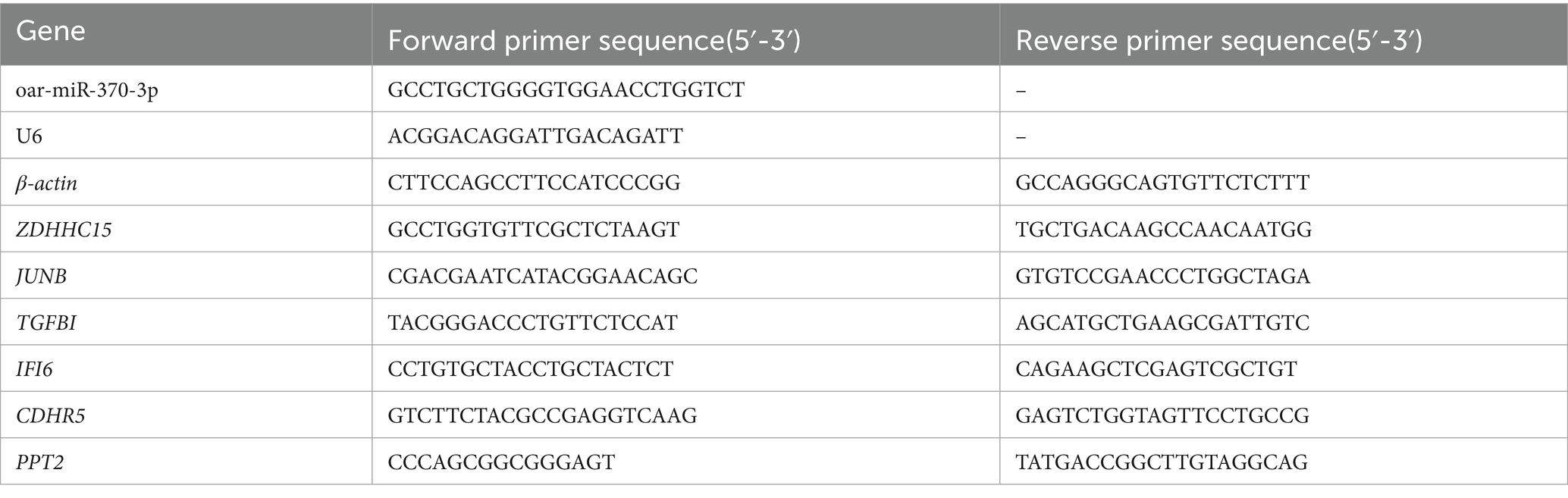Select the IFI6 gene cell
This screenshot has height=498, width=1568.
point(35,370)
